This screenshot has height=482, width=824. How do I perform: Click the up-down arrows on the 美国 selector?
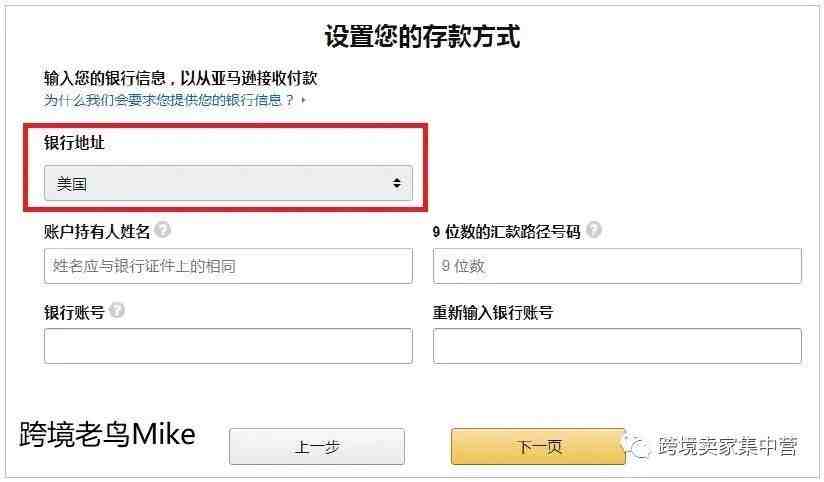(397, 183)
